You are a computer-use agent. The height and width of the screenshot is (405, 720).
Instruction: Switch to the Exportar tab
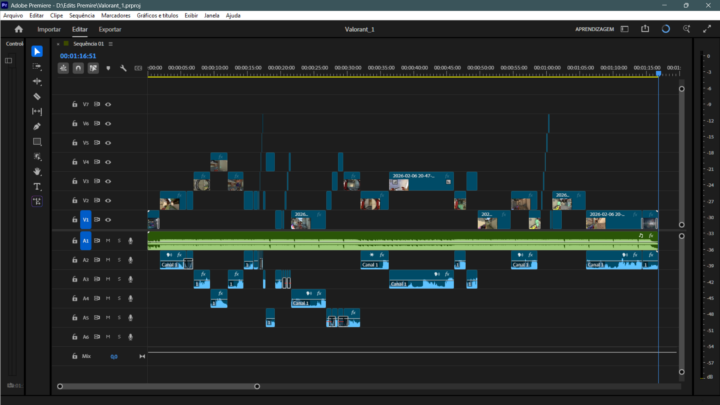[110, 29]
